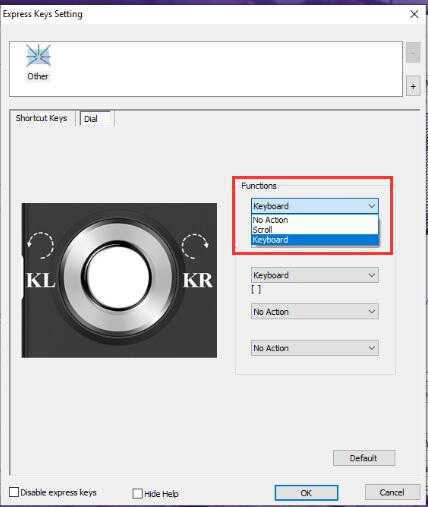Open the second Keyboard function dropdown
428x507 pixels.
click(x=315, y=275)
